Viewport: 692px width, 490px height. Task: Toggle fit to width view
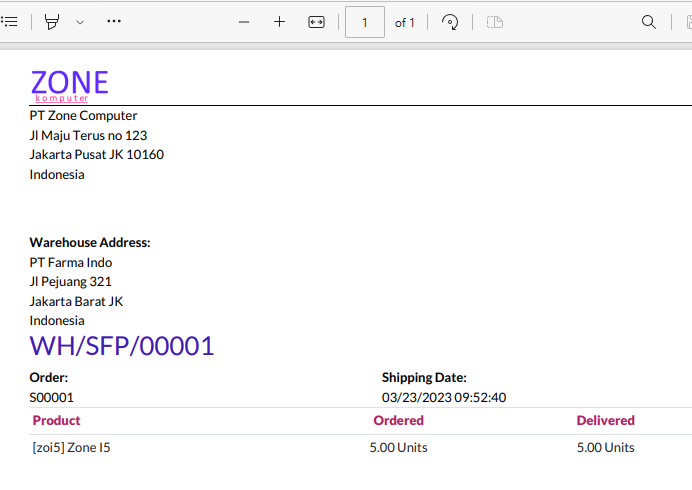click(x=316, y=22)
